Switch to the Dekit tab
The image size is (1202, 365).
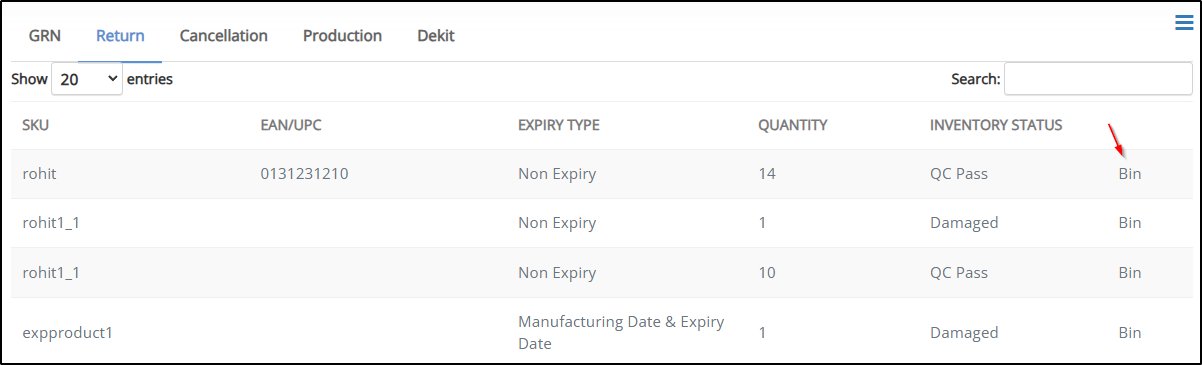tap(436, 36)
